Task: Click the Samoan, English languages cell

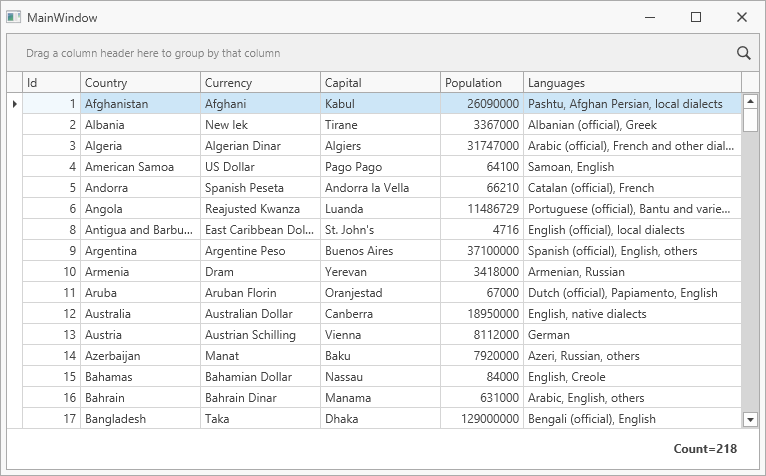Action: [x=633, y=167]
